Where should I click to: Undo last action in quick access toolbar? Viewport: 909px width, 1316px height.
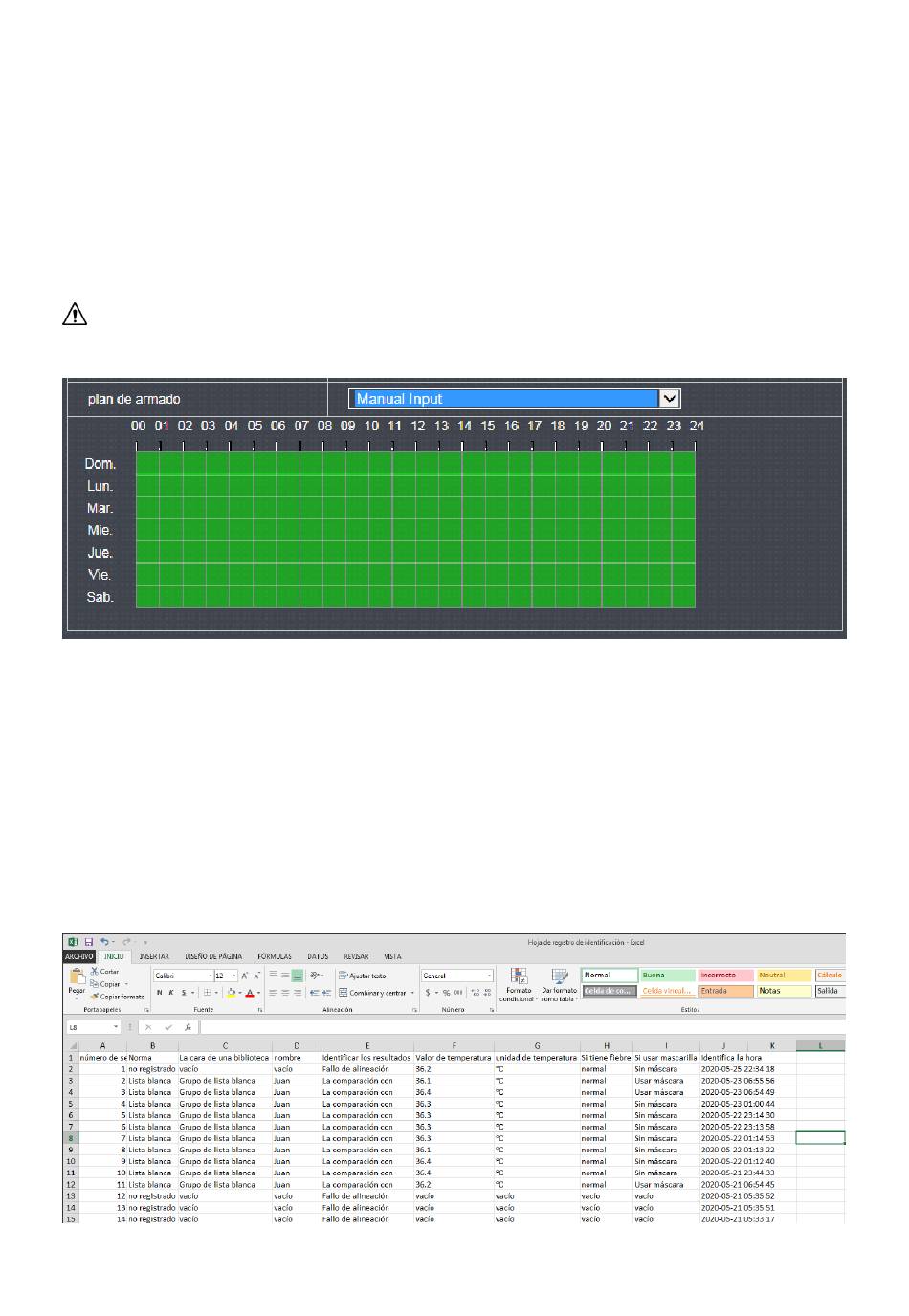click(104, 942)
